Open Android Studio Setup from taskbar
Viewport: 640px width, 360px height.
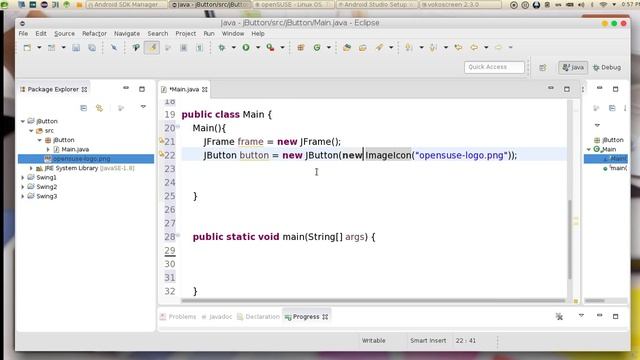tap(376, 4)
